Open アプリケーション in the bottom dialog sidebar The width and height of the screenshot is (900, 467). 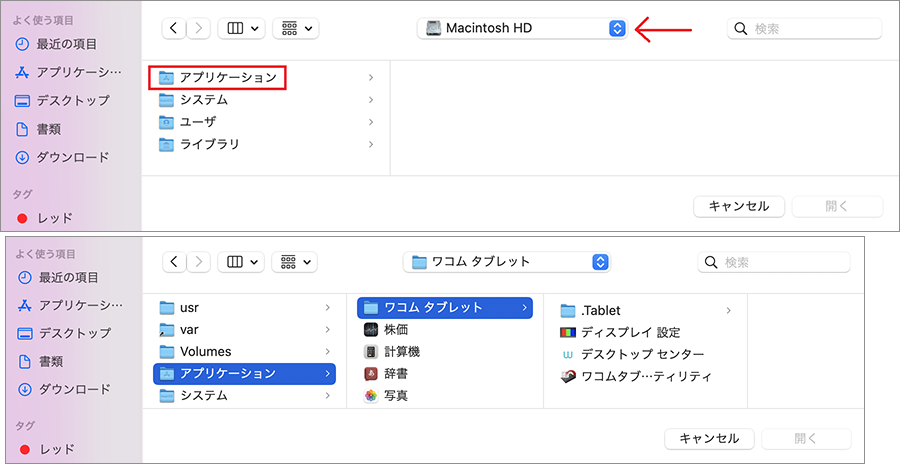click(x=70, y=306)
